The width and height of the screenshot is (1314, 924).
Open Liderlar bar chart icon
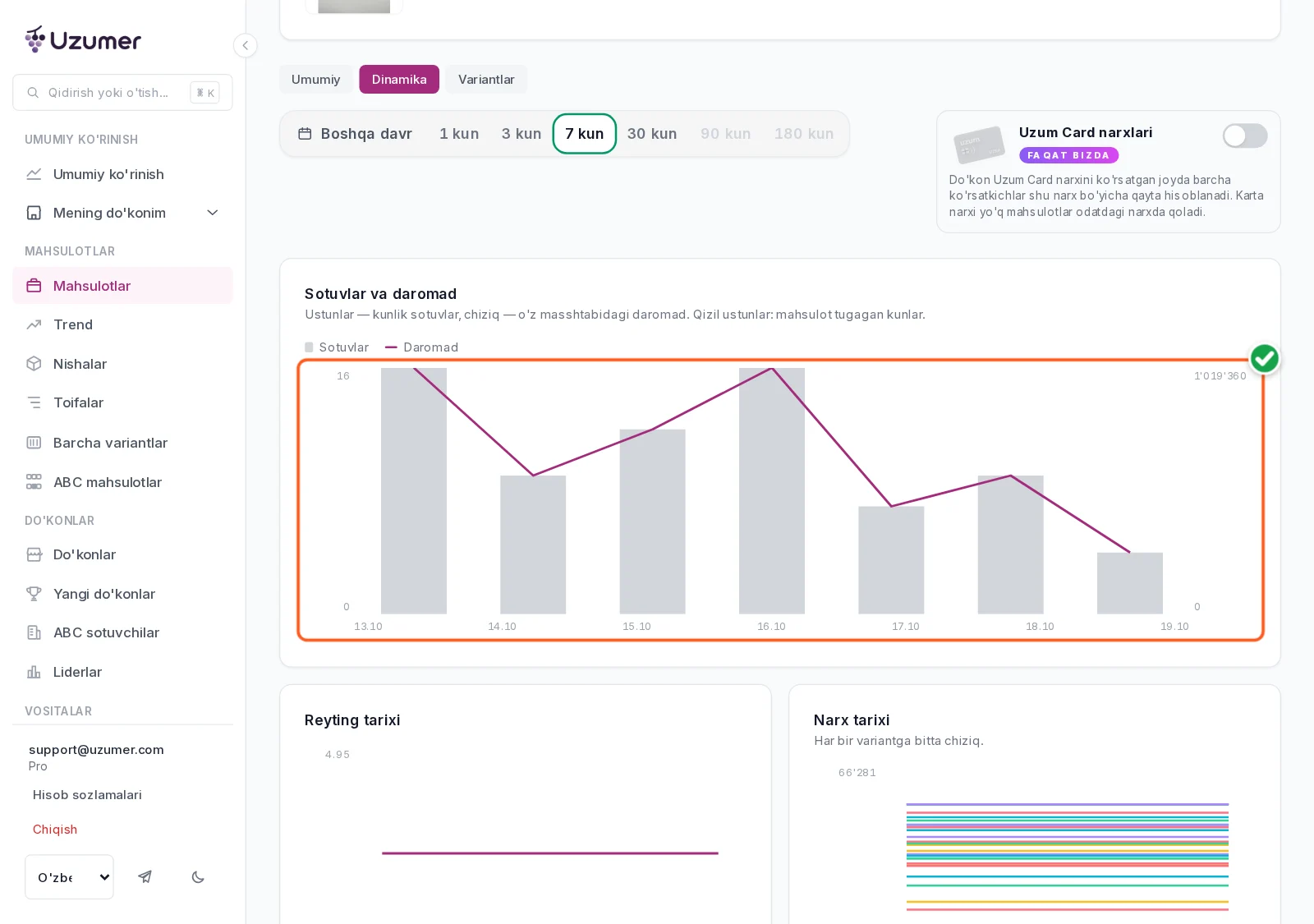(x=34, y=672)
